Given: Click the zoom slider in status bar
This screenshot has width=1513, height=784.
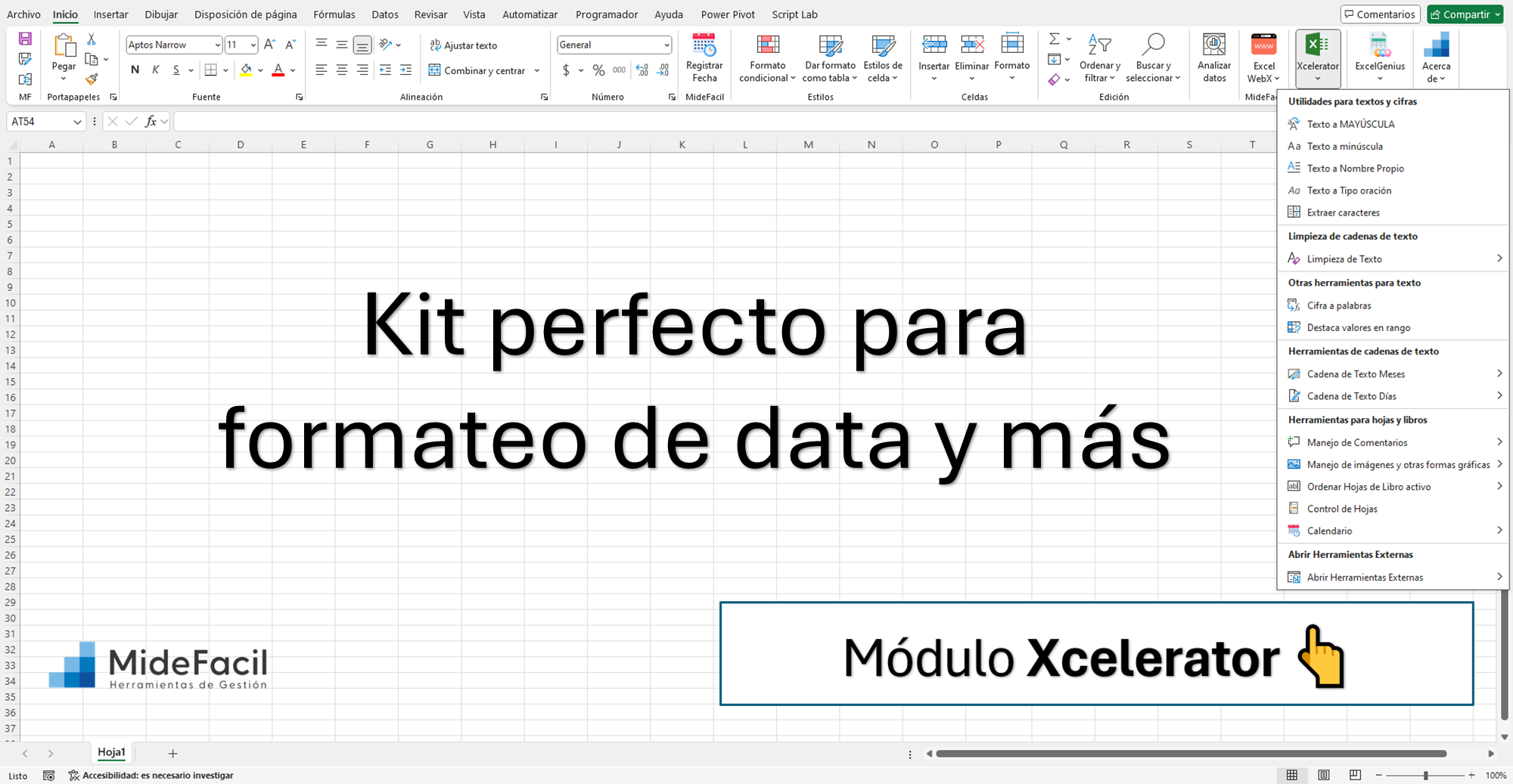Looking at the screenshot, I should coord(1425,775).
